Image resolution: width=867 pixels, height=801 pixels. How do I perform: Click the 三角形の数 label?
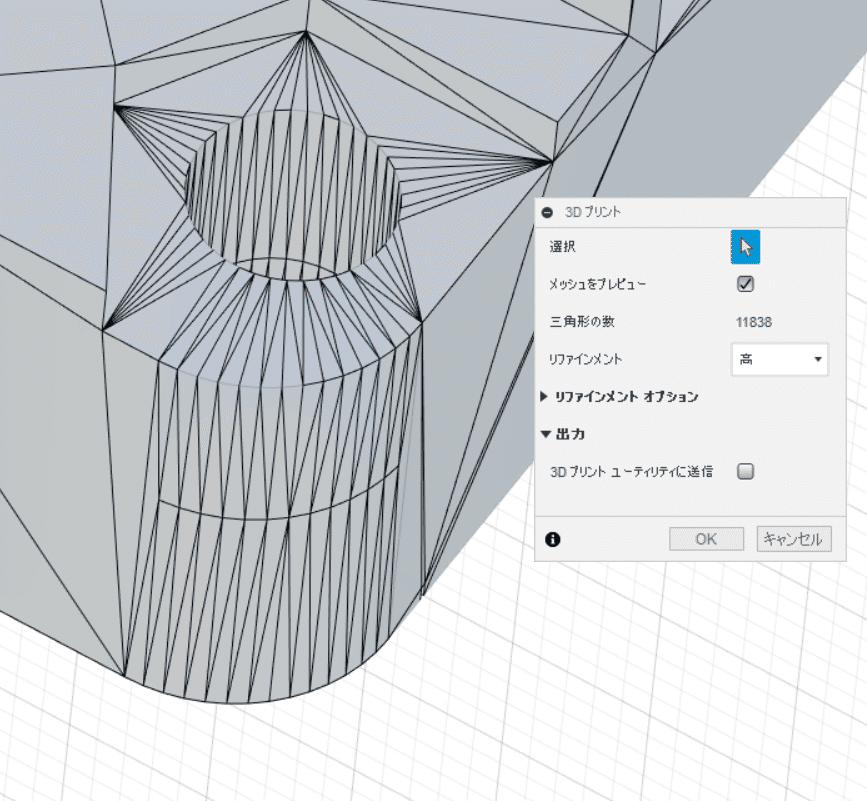click(x=582, y=322)
